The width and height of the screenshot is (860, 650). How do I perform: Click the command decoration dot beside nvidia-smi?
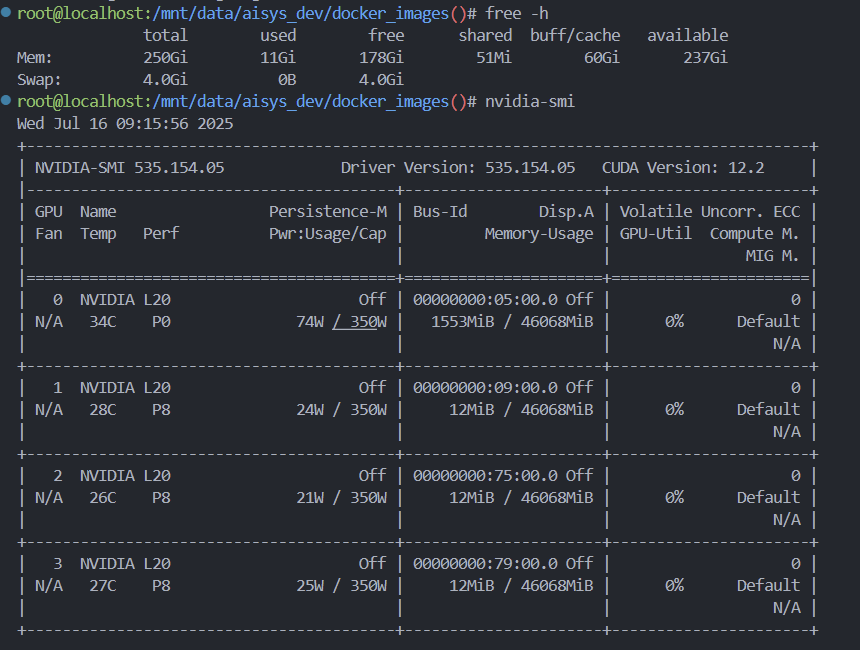click(x=7, y=102)
